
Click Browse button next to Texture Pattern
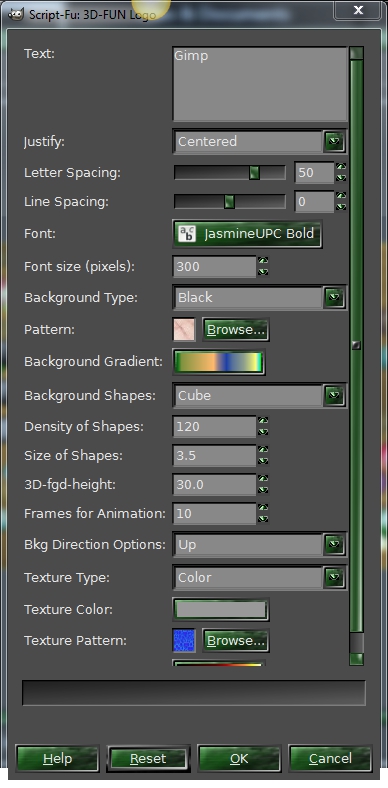coord(236,641)
